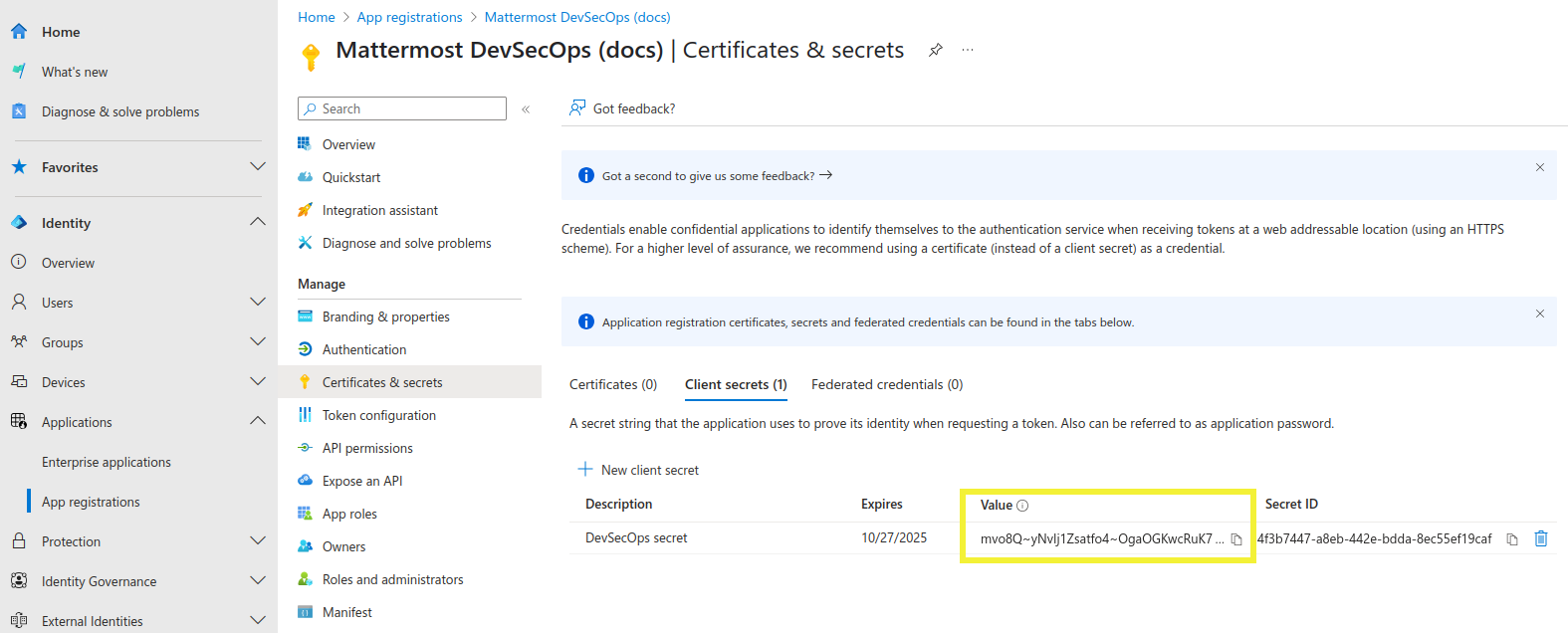Add a New client secret
1568x633 pixels.
tap(638, 470)
